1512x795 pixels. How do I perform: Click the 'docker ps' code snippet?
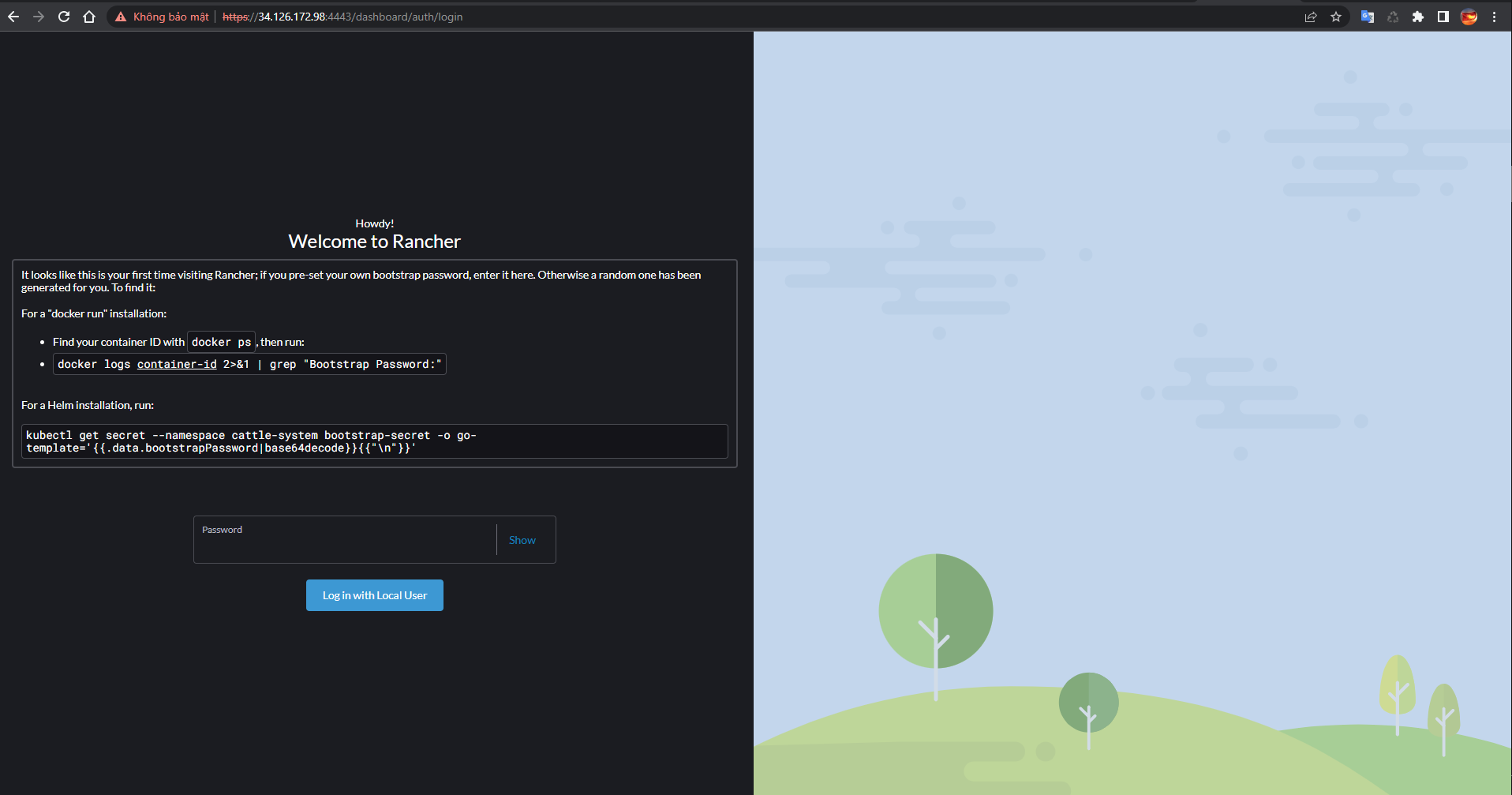[x=221, y=342]
